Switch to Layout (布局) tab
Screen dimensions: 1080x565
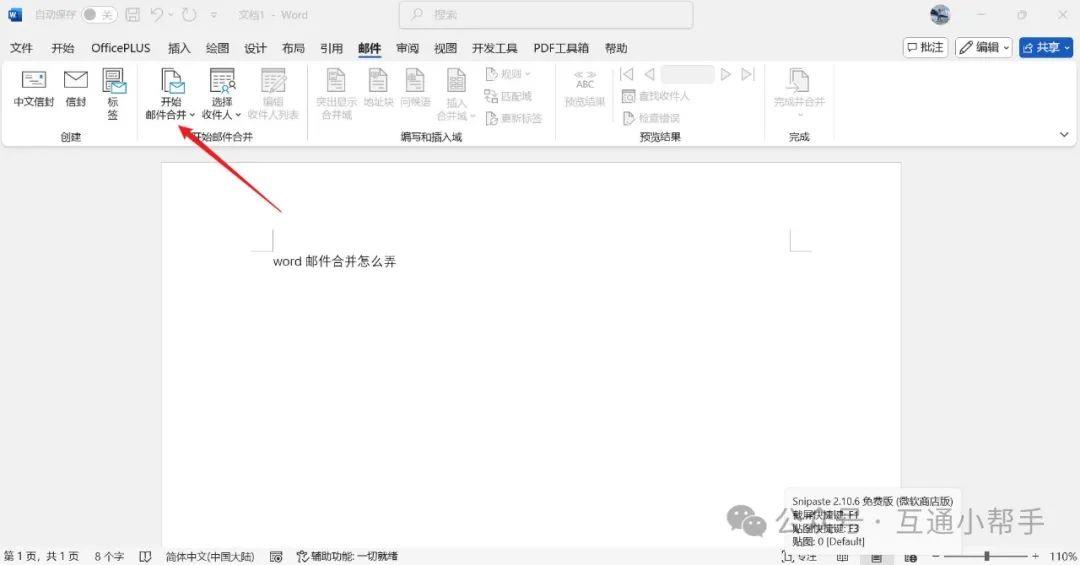click(x=293, y=48)
